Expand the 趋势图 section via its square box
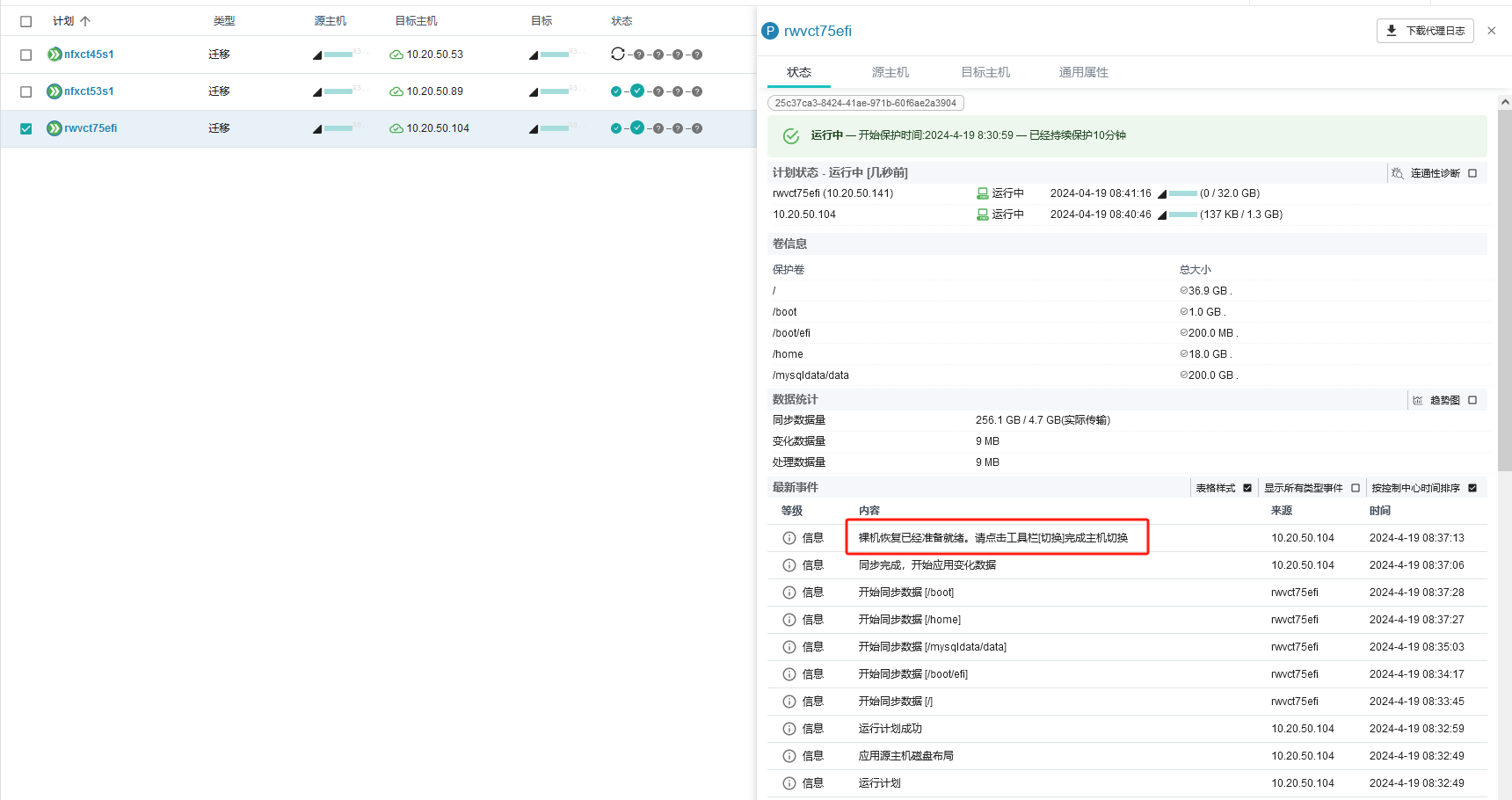 point(1472,400)
